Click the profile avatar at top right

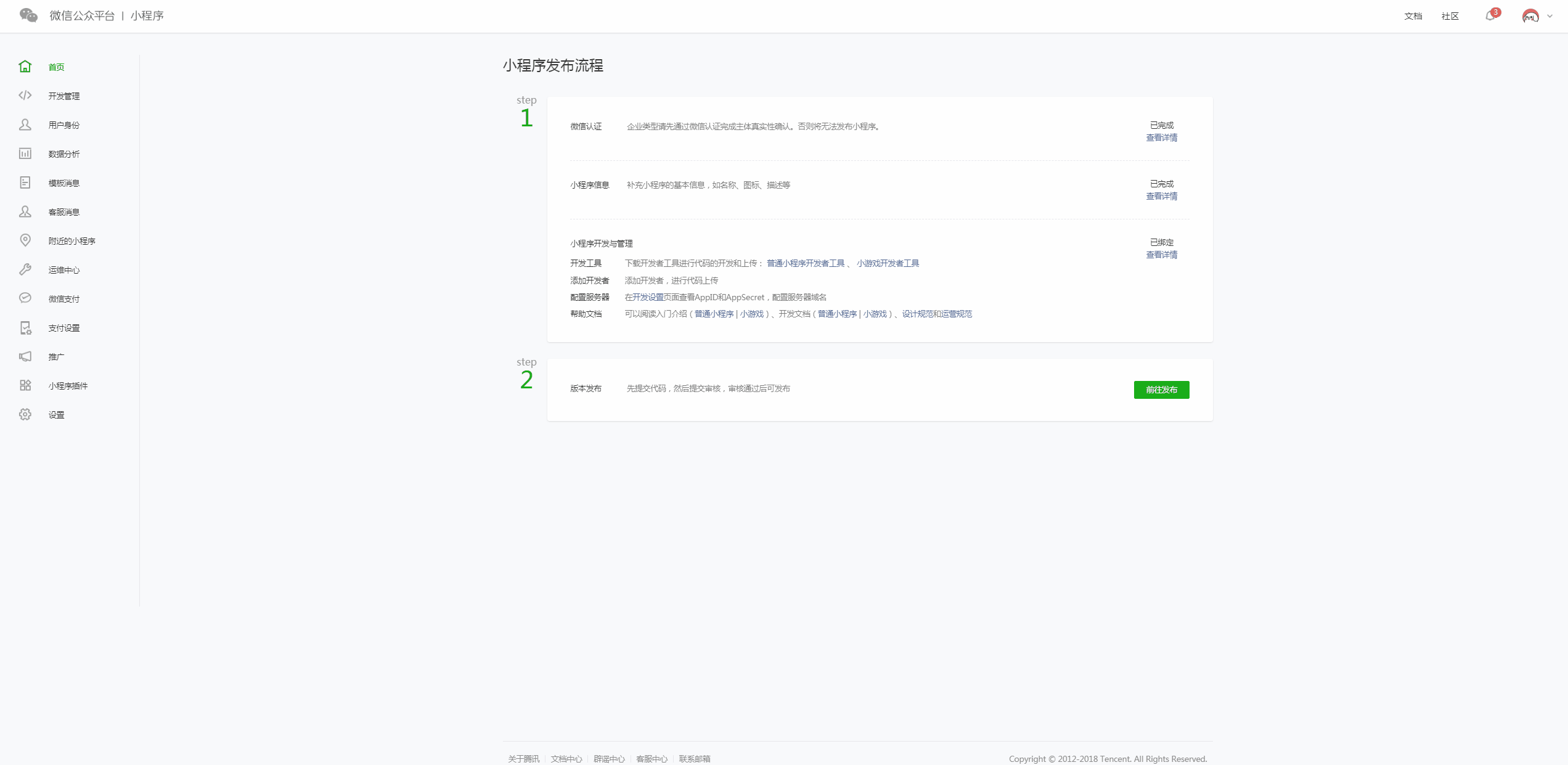pos(1530,16)
